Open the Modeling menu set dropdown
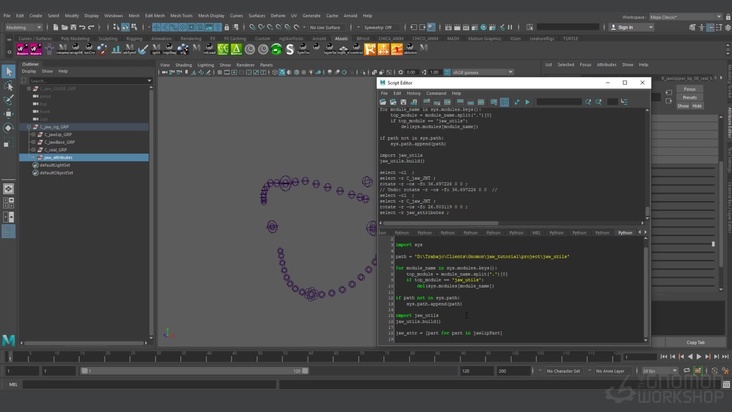 click(x=22, y=27)
